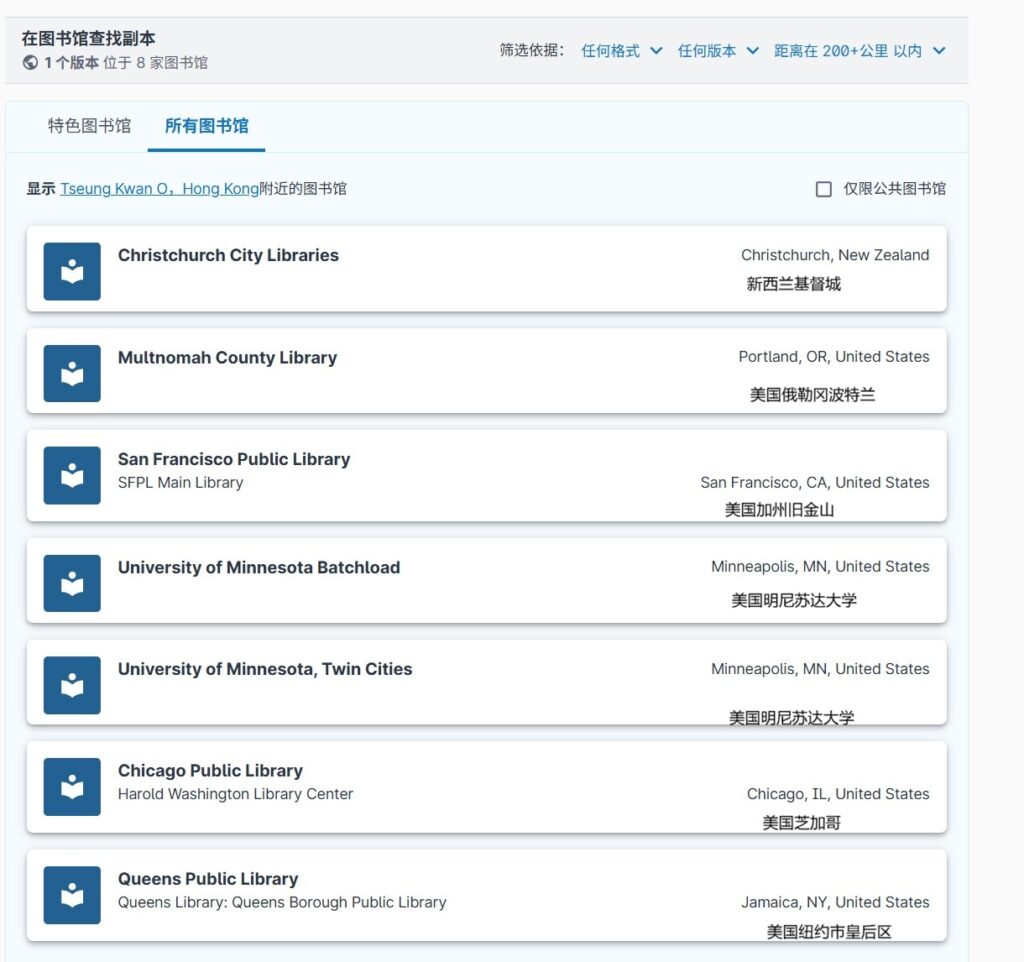Click the San Francisco Public Library icon
This screenshot has width=1024, height=962.
pos(72,475)
